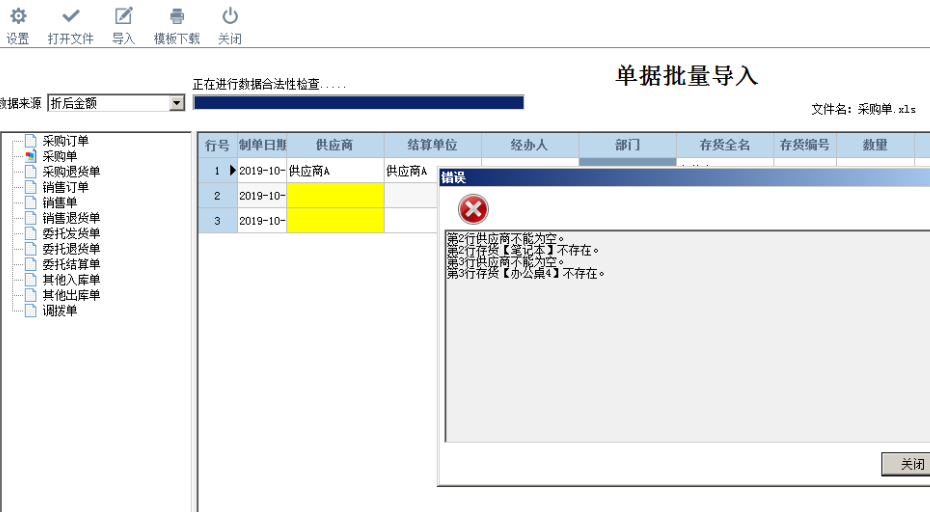The width and height of the screenshot is (930, 512).
Task: Click the 制单日期 column header
Action: 262,145
